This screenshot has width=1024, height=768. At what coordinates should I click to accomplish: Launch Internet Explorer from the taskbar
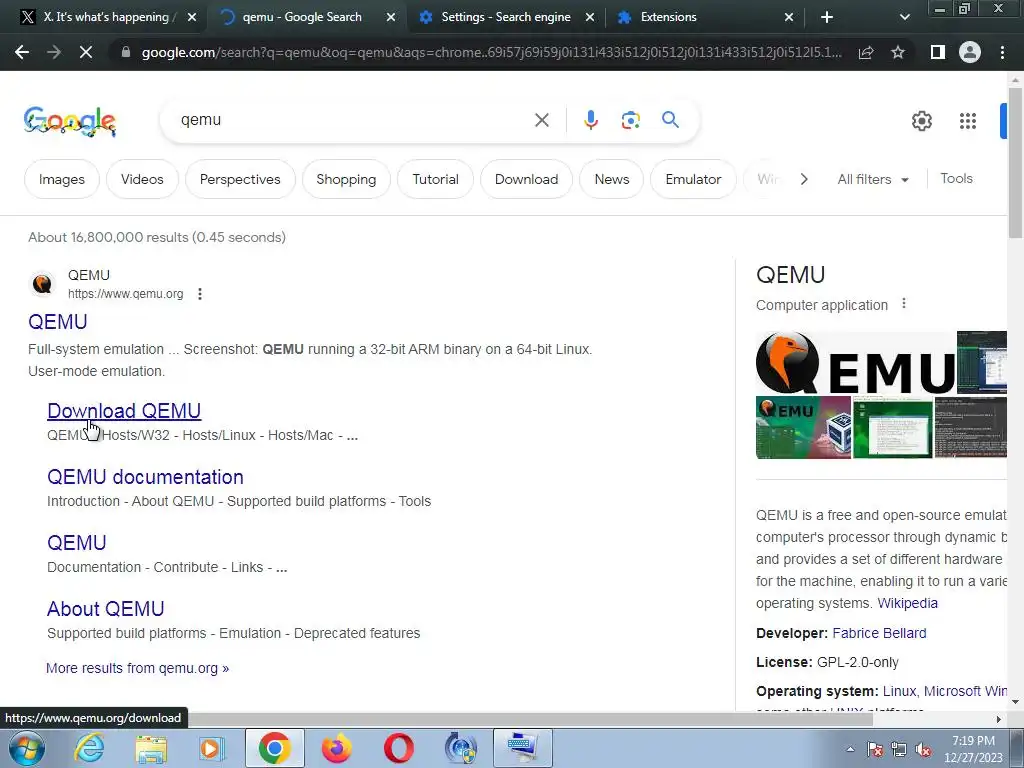[89, 748]
